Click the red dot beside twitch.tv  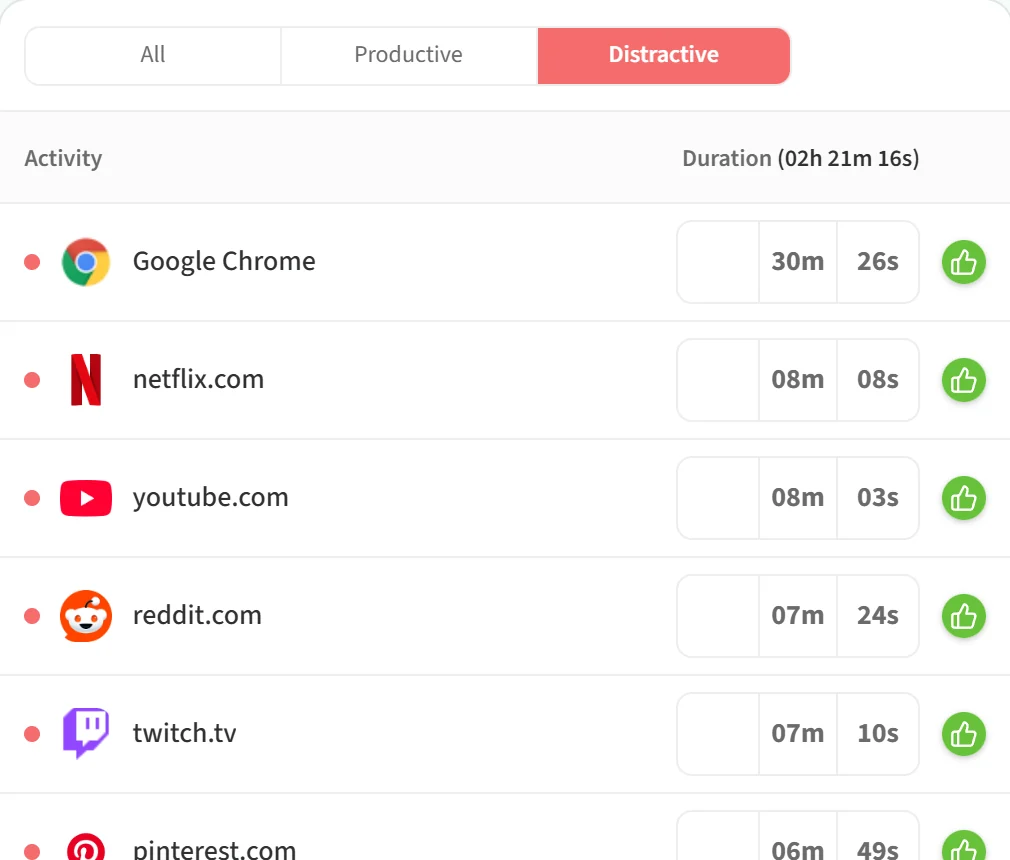coord(32,734)
